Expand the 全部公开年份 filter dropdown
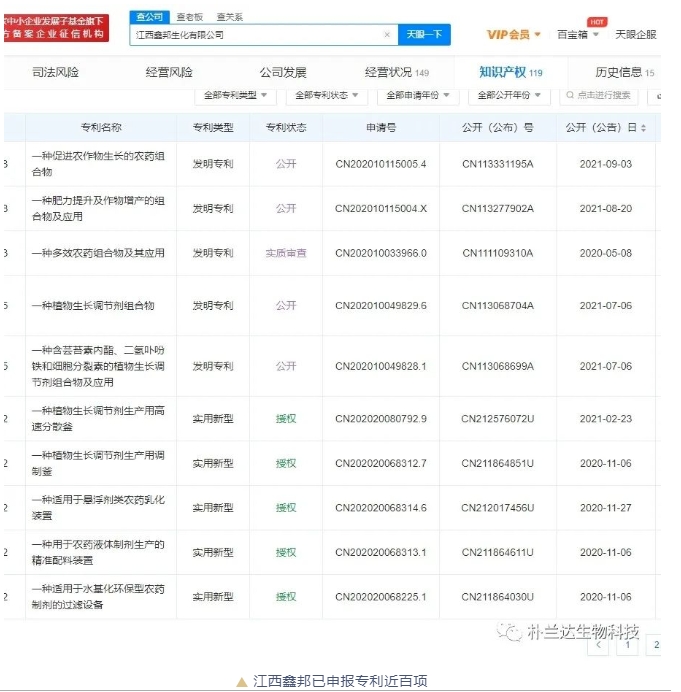The height and width of the screenshot is (692, 681). (509, 95)
